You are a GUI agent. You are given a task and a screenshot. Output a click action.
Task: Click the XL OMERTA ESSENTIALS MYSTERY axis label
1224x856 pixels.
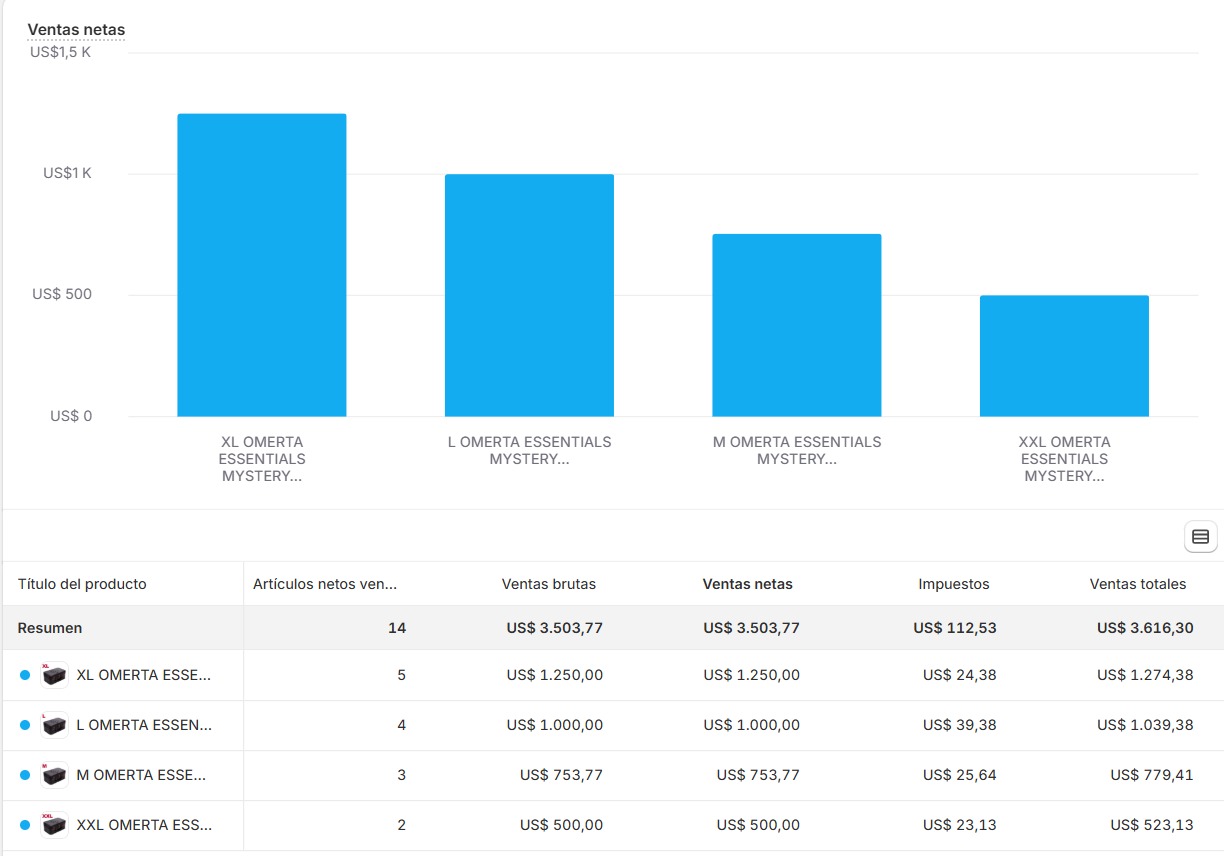pyautogui.click(x=262, y=459)
